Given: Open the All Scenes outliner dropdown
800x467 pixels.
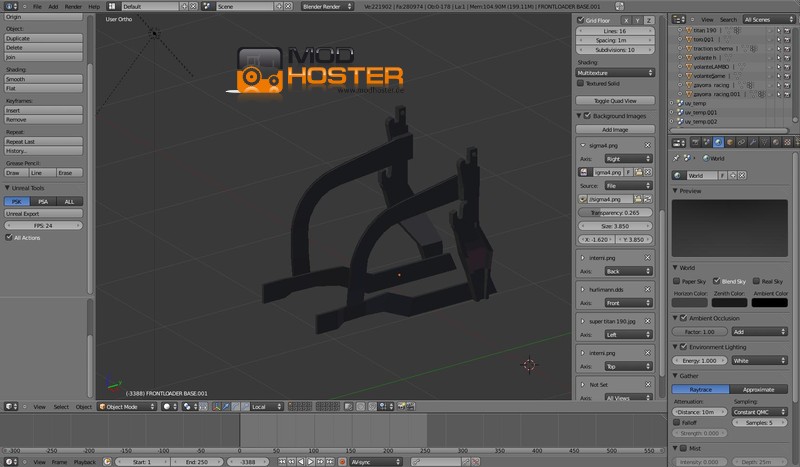Looking at the screenshot, I should click(x=767, y=19).
